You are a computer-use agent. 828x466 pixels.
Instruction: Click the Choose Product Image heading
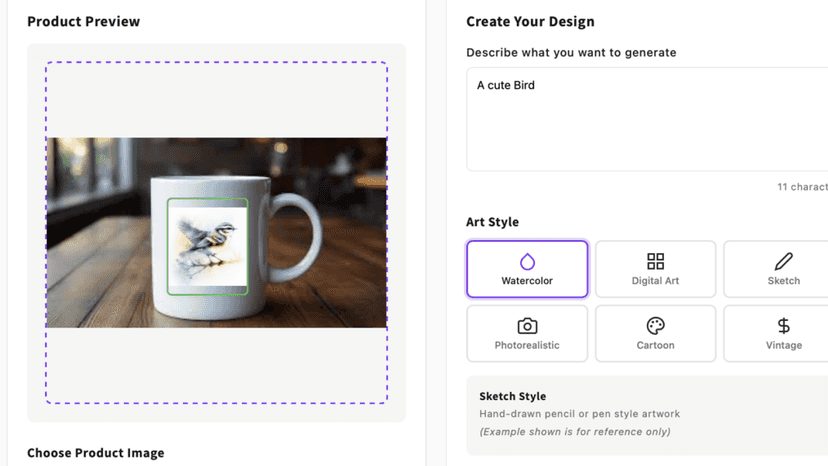pos(96,453)
